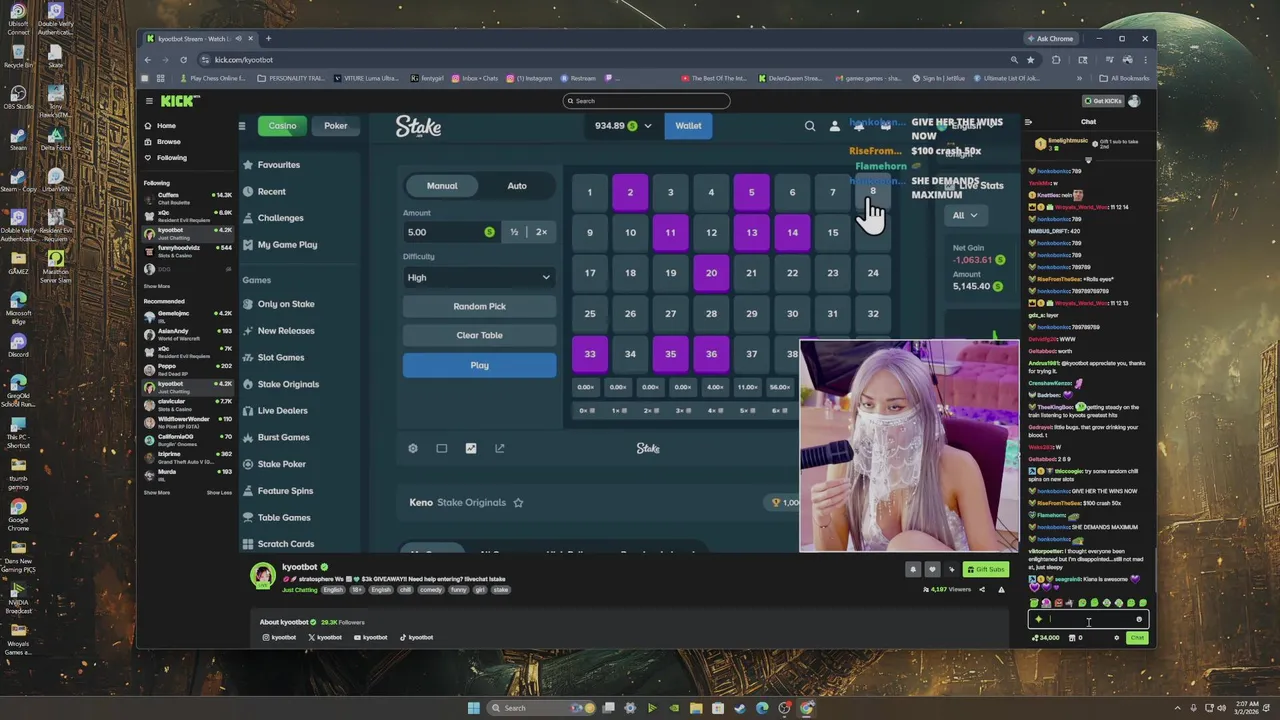Screen dimensions: 1280x720
Task: Click the Play button
Action: coord(479,366)
